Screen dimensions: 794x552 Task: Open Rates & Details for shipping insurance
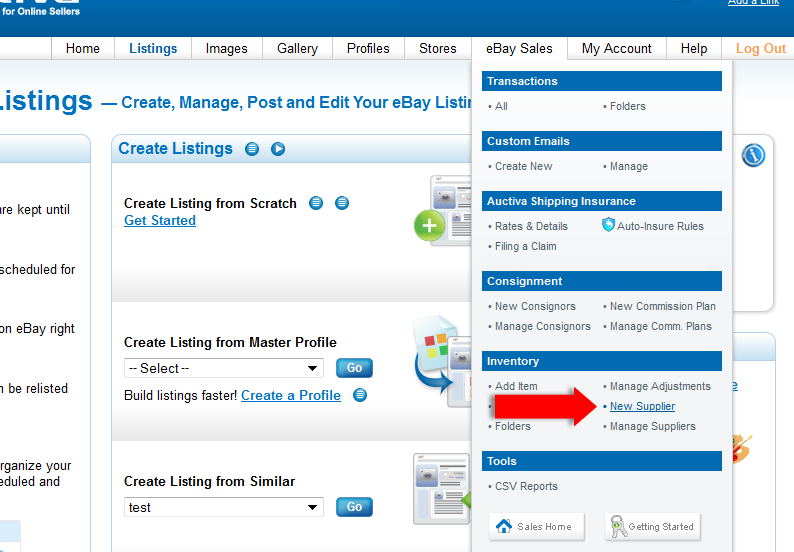tap(531, 226)
